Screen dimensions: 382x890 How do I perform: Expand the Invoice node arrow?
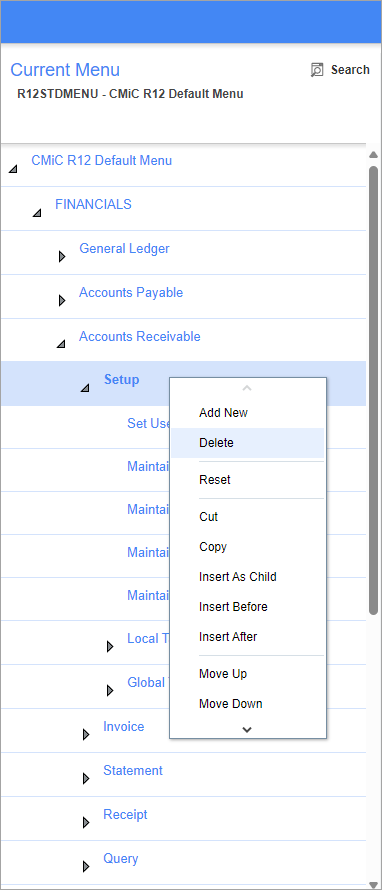(x=86, y=735)
